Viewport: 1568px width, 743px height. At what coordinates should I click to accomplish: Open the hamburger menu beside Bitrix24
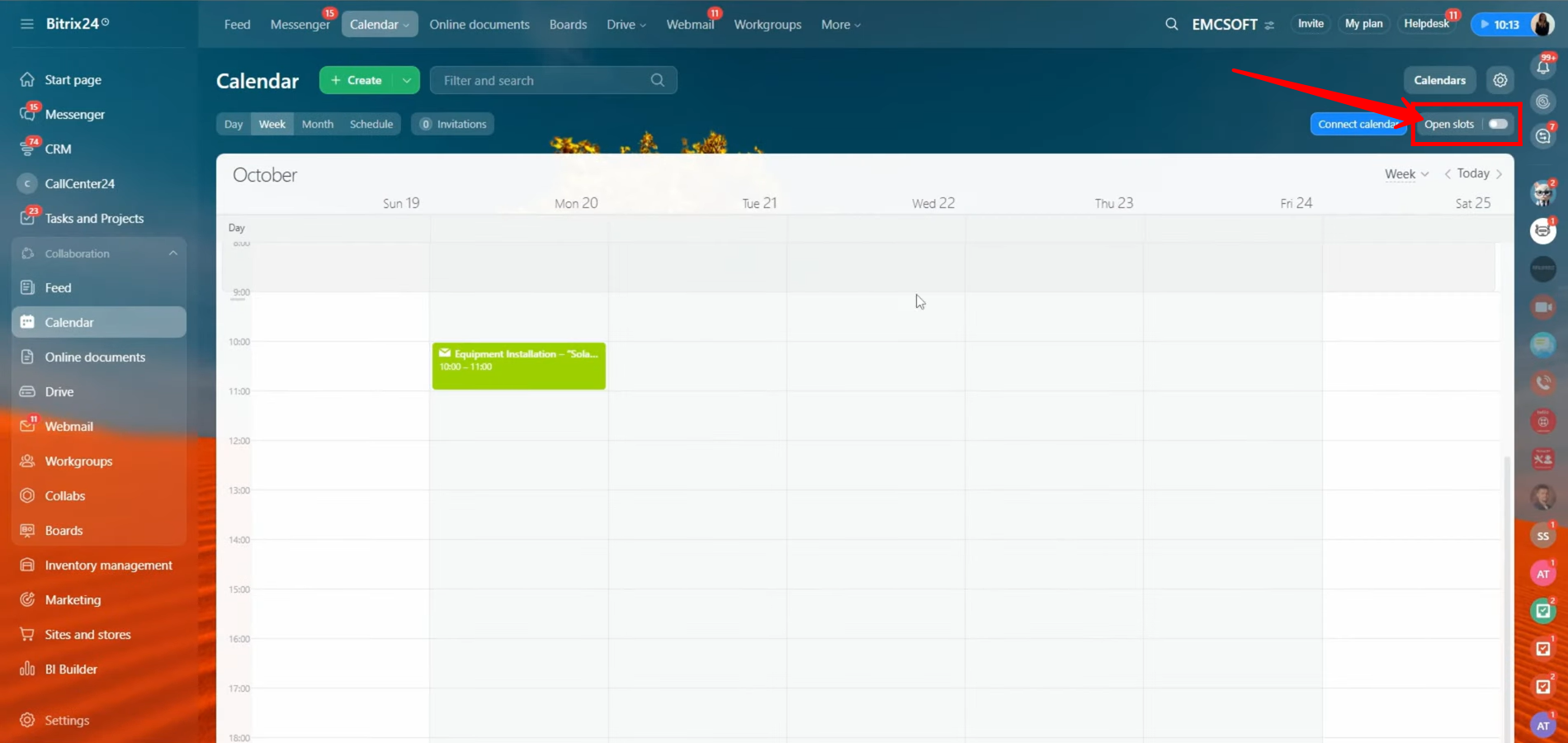click(x=27, y=24)
